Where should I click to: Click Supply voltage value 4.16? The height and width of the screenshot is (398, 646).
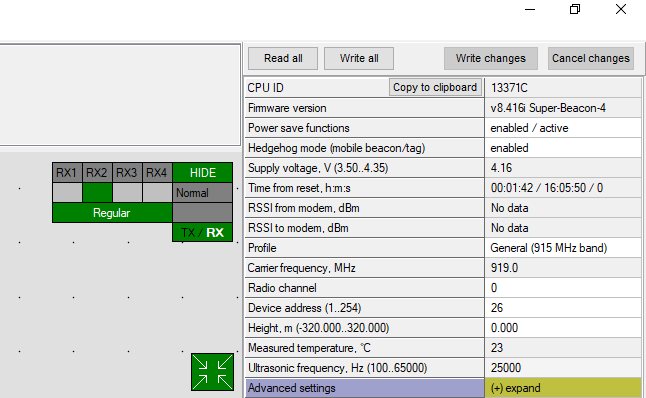click(x=563, y=168)
